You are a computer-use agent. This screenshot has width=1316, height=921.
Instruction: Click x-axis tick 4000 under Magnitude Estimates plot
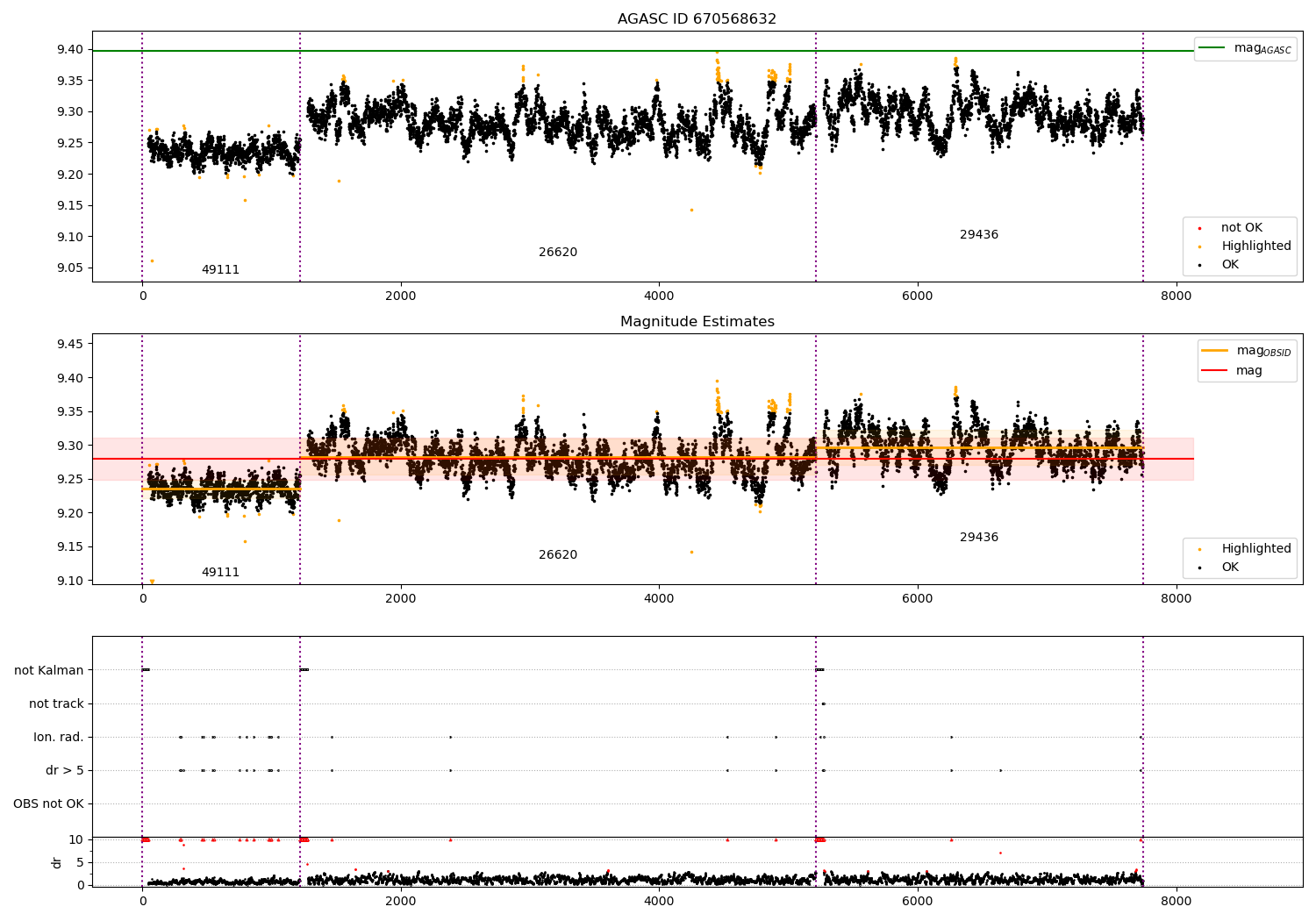pyautogui.click(x=659, y=598)
